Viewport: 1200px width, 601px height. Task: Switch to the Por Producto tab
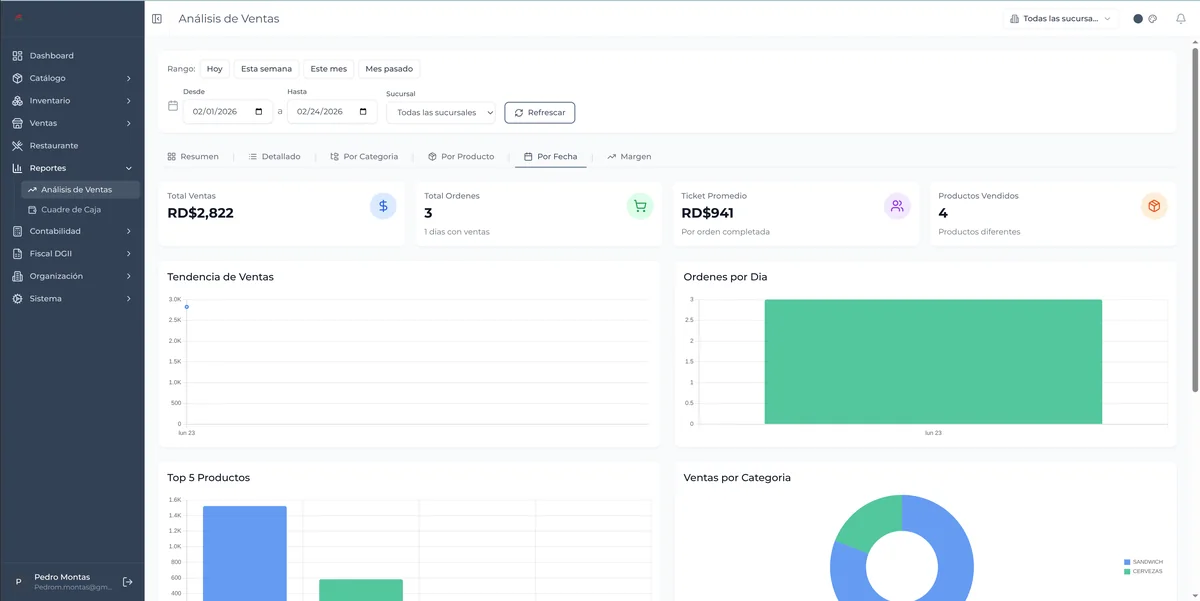(461, 157)
